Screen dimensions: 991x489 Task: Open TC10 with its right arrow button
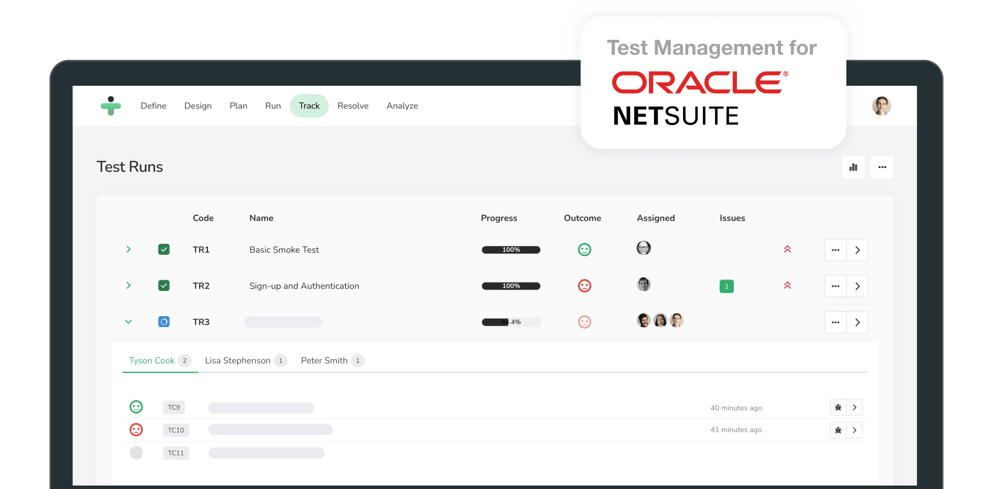pyautogui.click(x=854, y=430)
